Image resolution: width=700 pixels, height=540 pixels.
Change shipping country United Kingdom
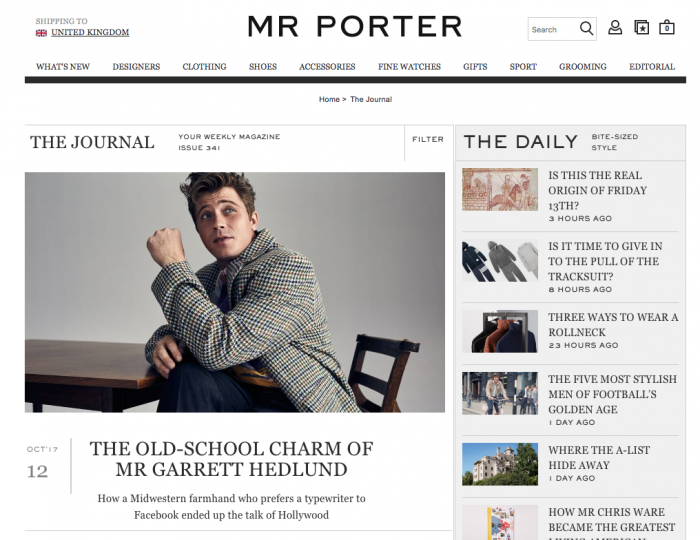coord(90,32)
